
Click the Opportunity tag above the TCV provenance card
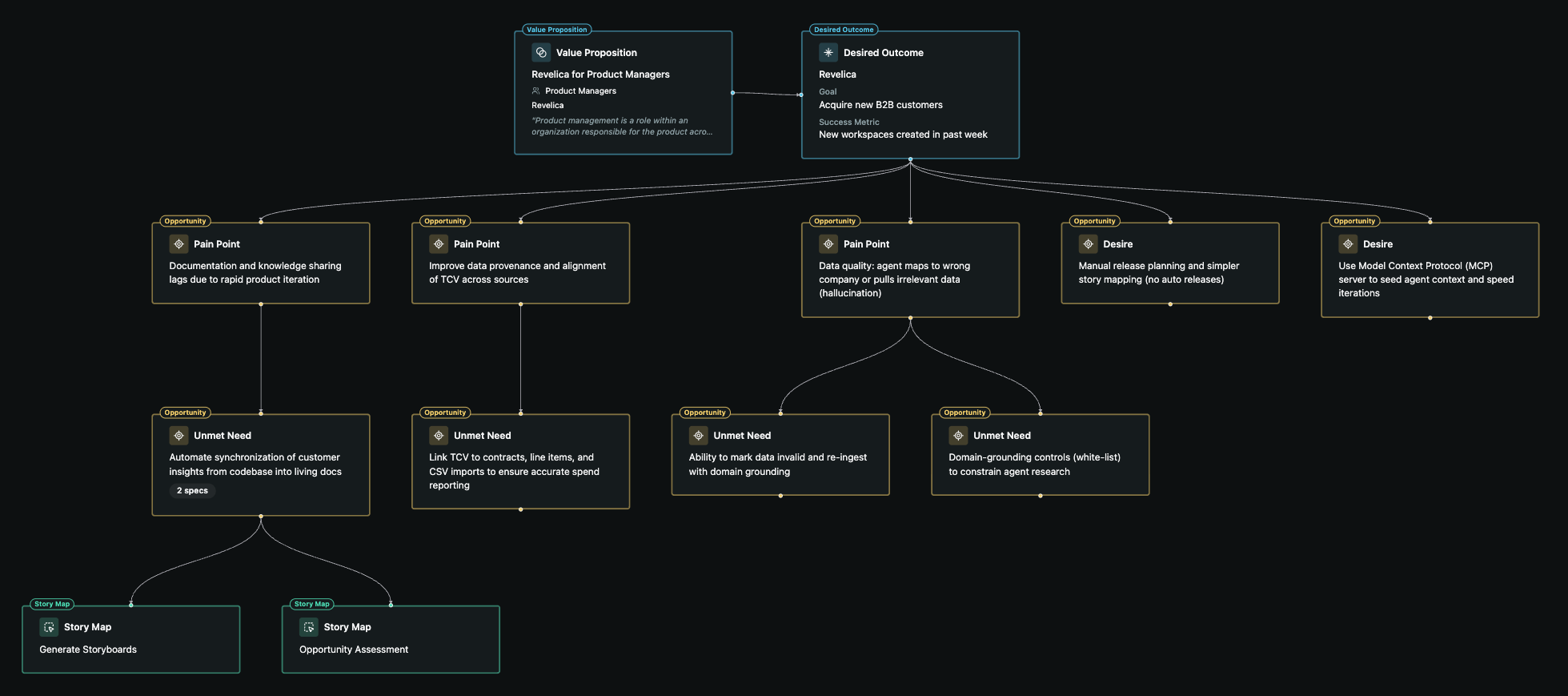[445, 221]
